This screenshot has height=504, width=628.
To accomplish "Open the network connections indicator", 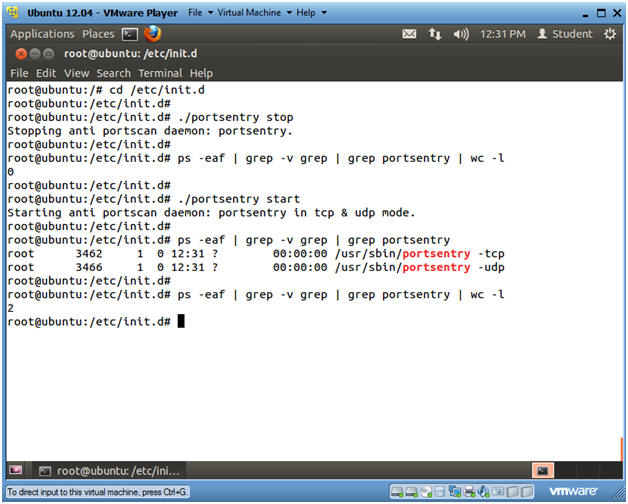I will pyautogui.click(x=435, y=34).
